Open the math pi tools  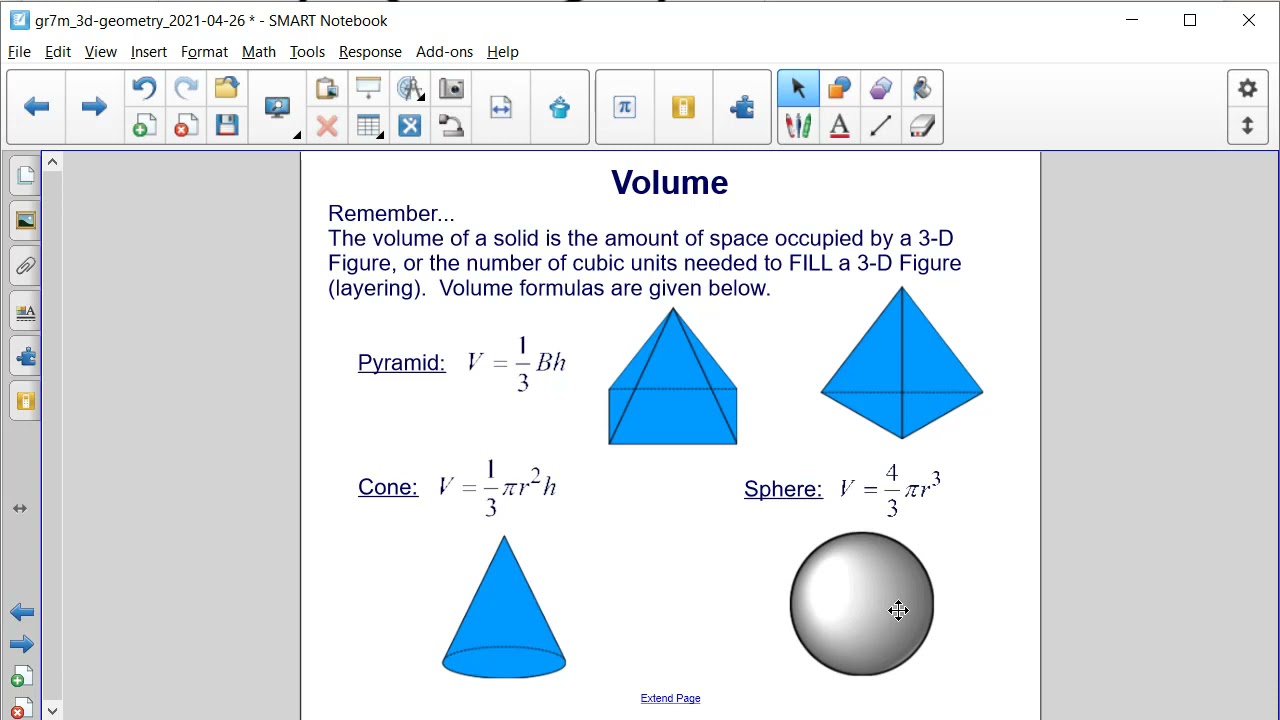(625, 107)
